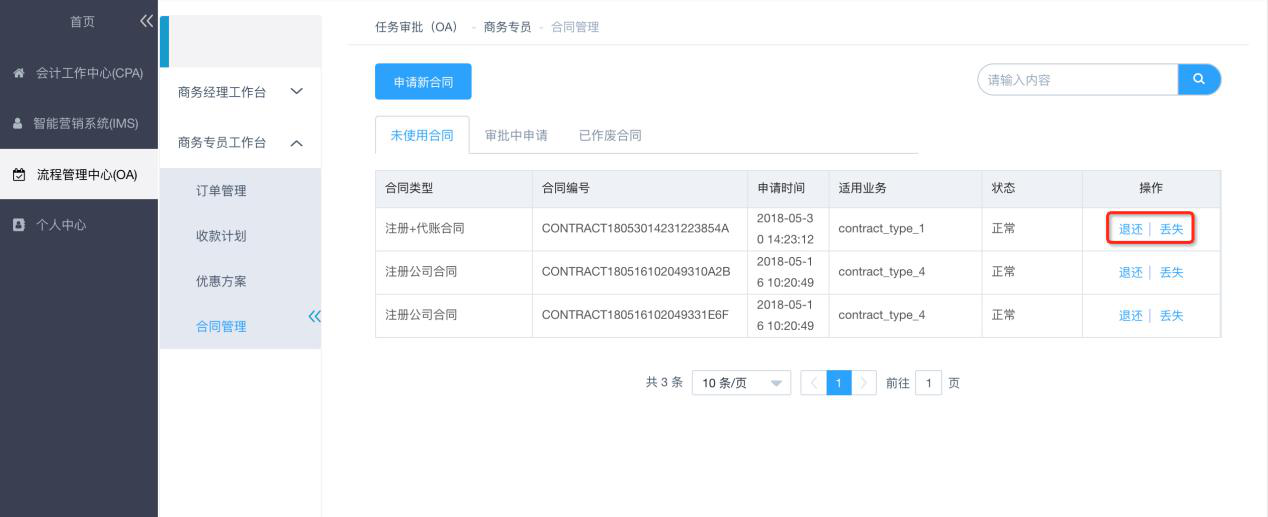Screen dimensions: 1268x517
Task: Select 流程管理中心(OA) menu item
Action: 79,175
